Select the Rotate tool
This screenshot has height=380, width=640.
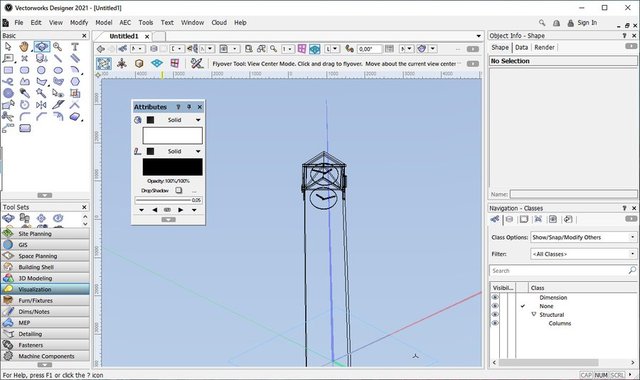(x=24, y=105)
